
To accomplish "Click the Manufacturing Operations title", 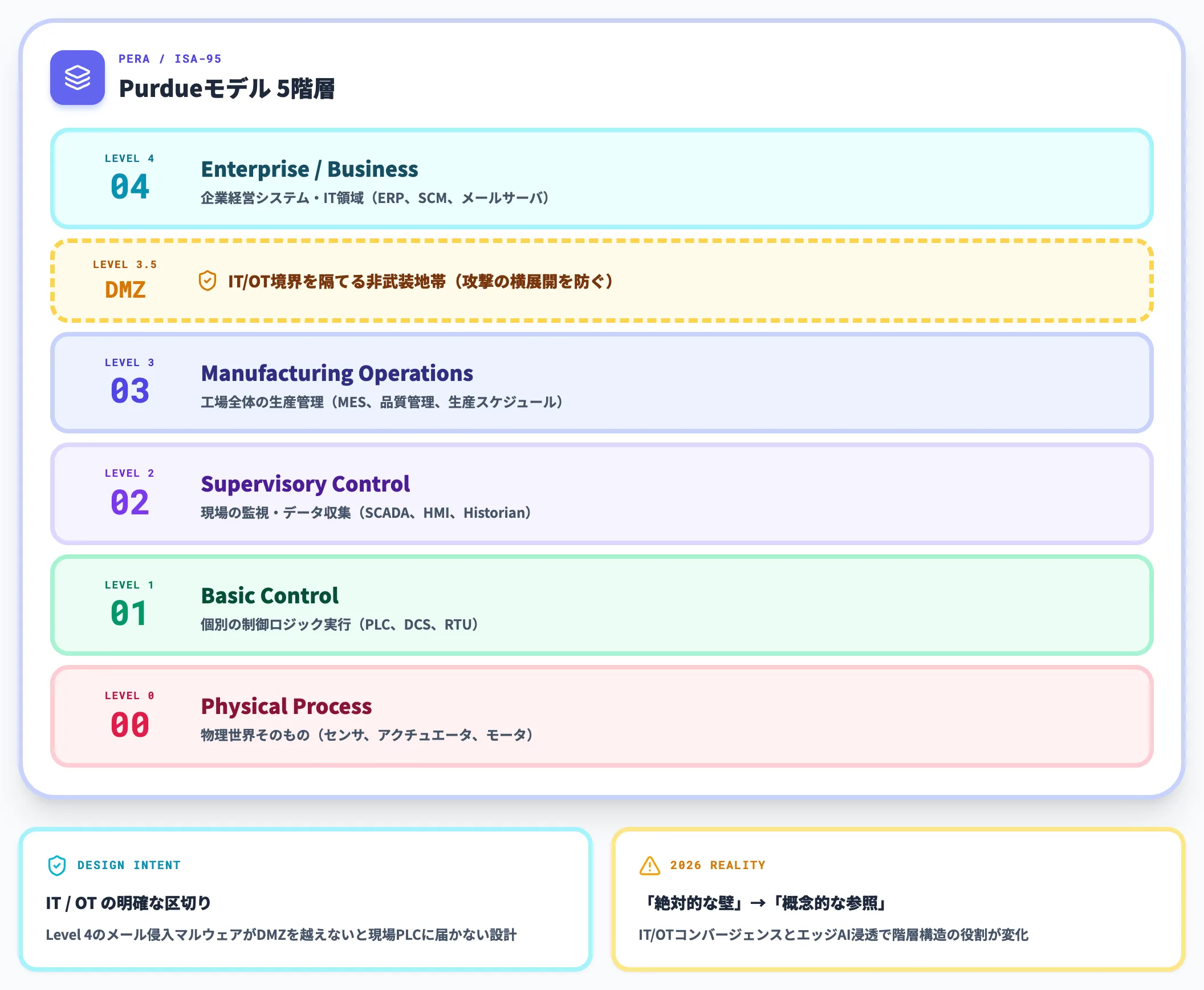I will point(337,373).
